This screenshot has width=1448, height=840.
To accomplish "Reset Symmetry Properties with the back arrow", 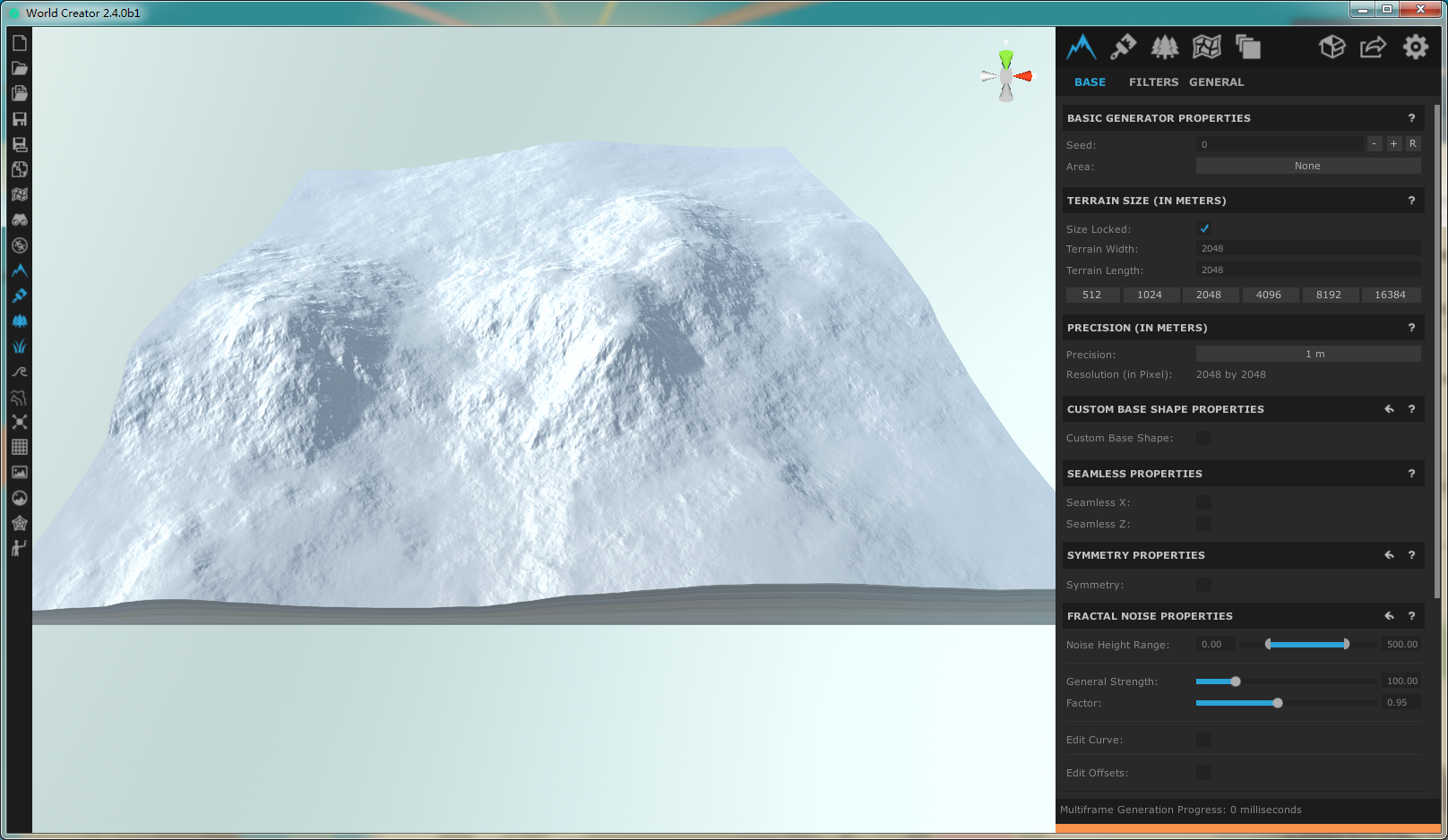I will click(1390, 555).
